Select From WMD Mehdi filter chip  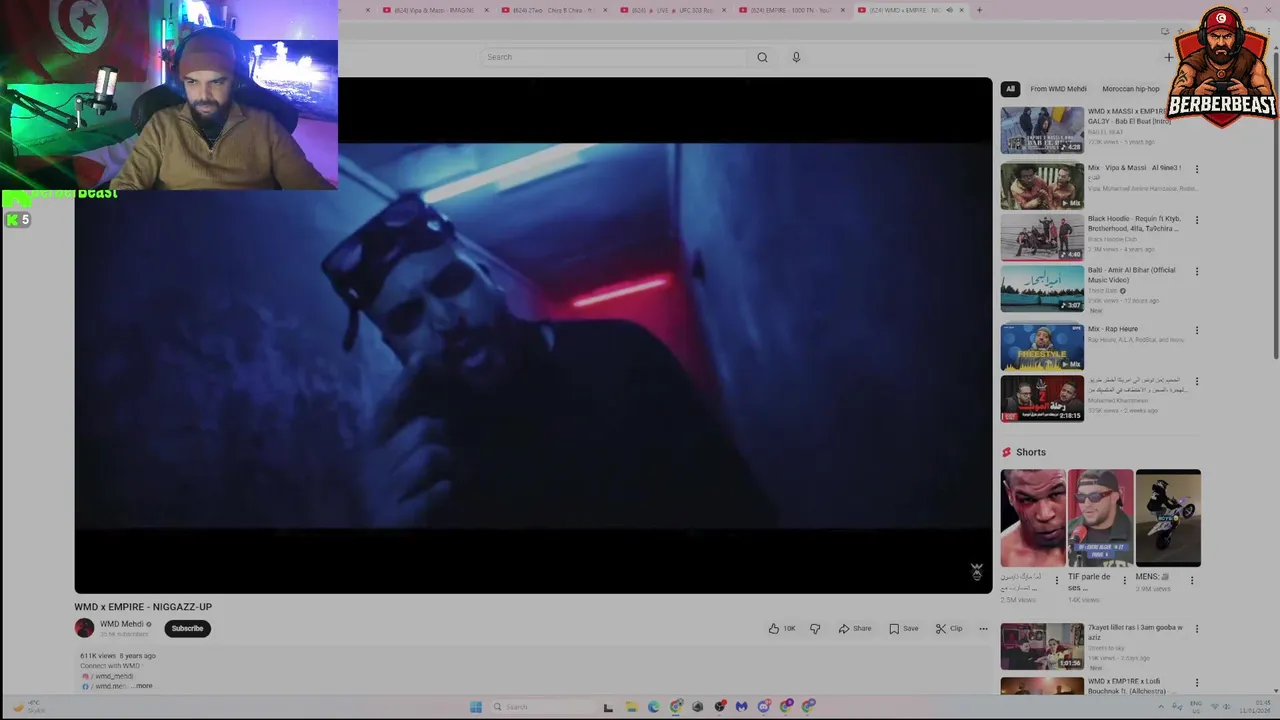point(1058,89)
